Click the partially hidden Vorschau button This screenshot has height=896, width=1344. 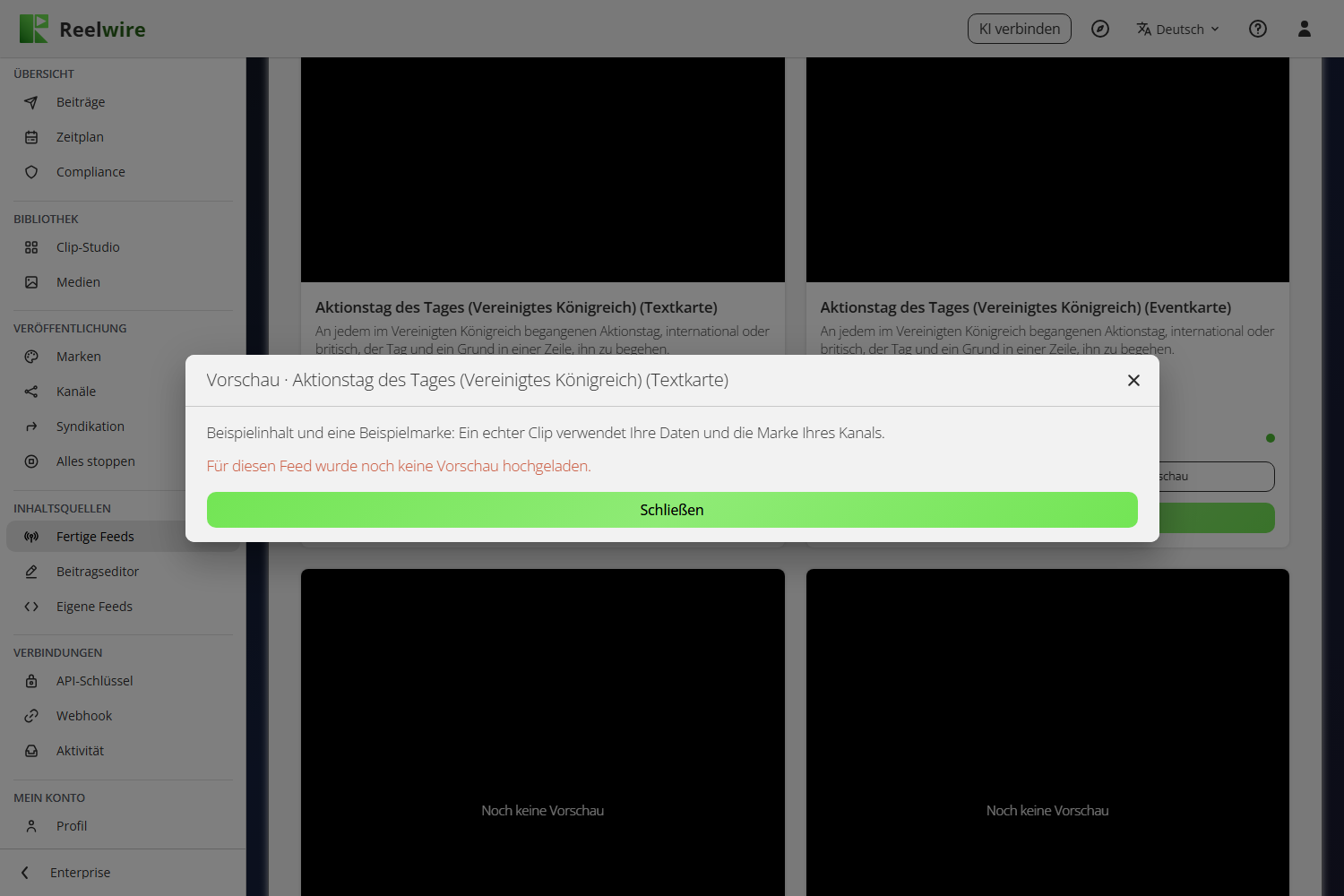click(x=1217, y=477)
